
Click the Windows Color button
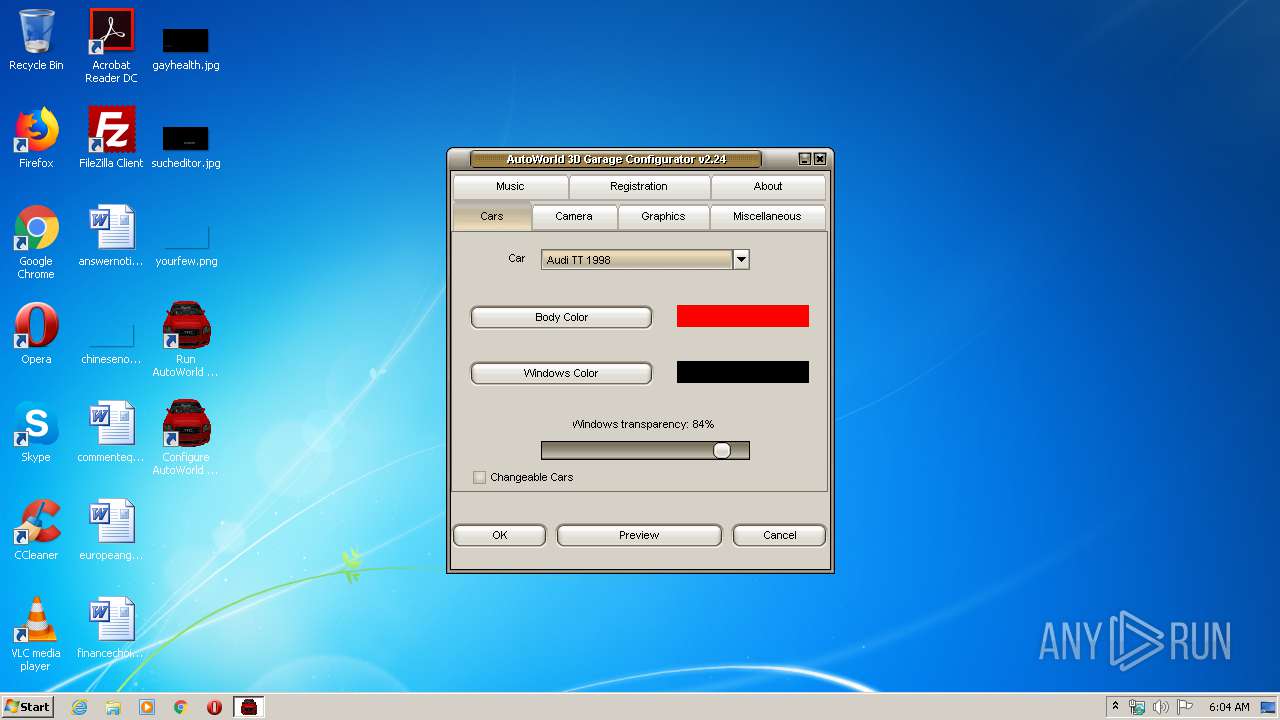pos(561,373)
